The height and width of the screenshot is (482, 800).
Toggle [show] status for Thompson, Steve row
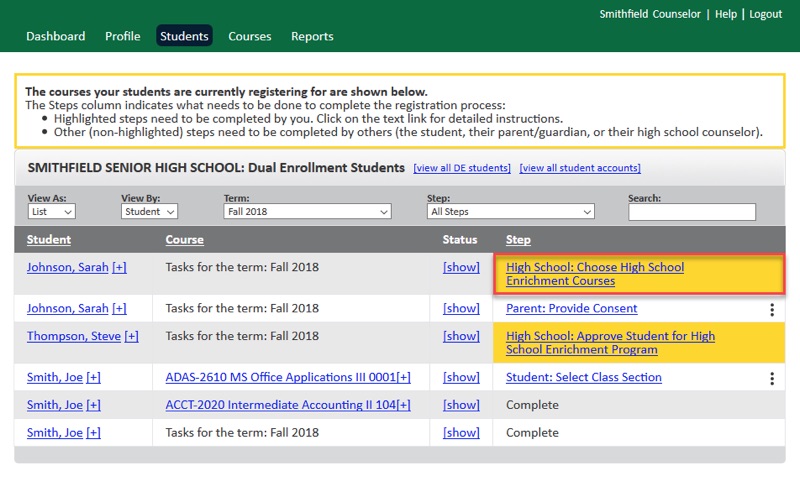click(x=461, y=337)
